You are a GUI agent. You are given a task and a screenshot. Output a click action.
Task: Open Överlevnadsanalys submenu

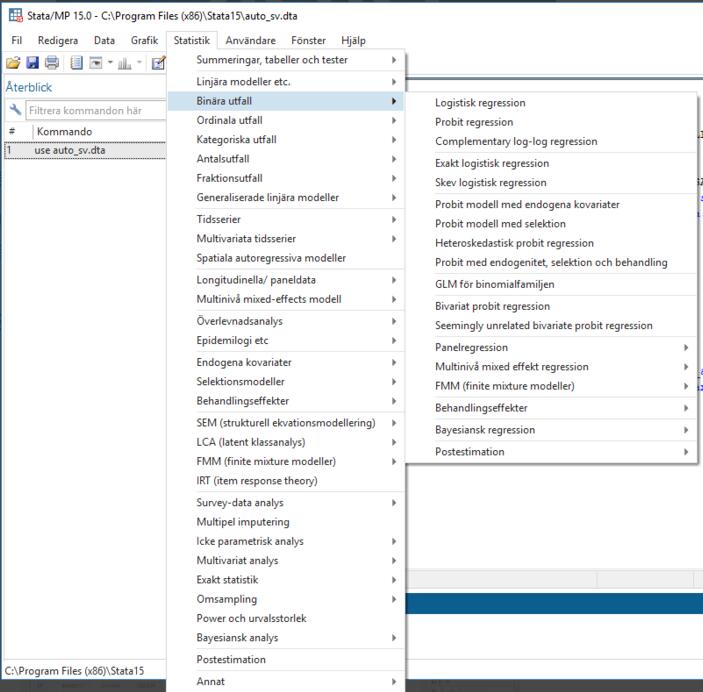point(286,321)
